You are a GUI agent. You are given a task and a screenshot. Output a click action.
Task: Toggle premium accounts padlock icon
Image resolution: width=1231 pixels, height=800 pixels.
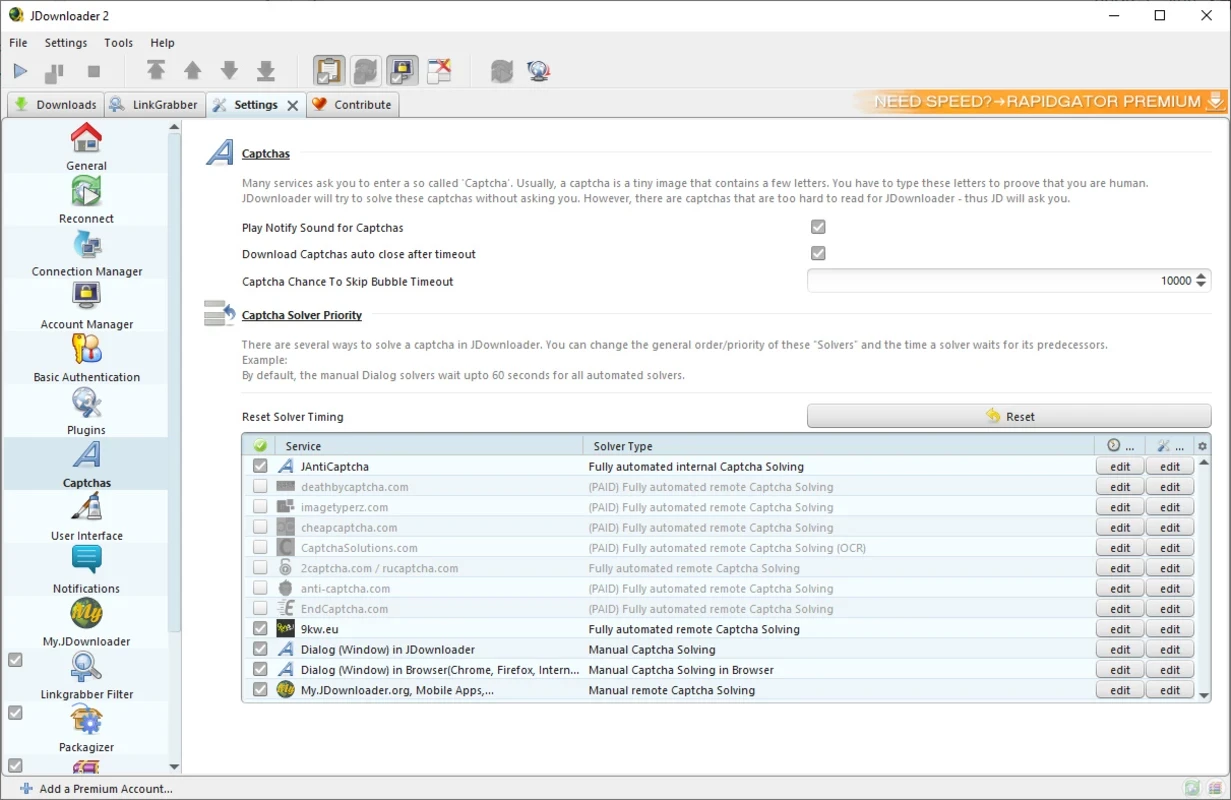pos(403,71)
